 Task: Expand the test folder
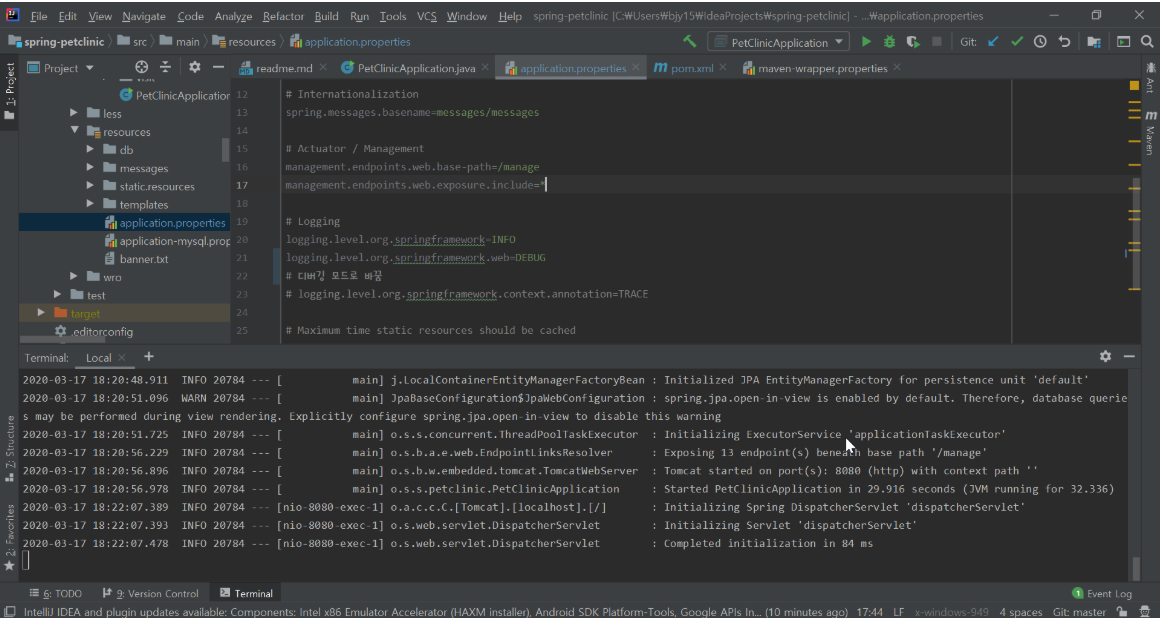pyautogui.click(x=57, y=295)
